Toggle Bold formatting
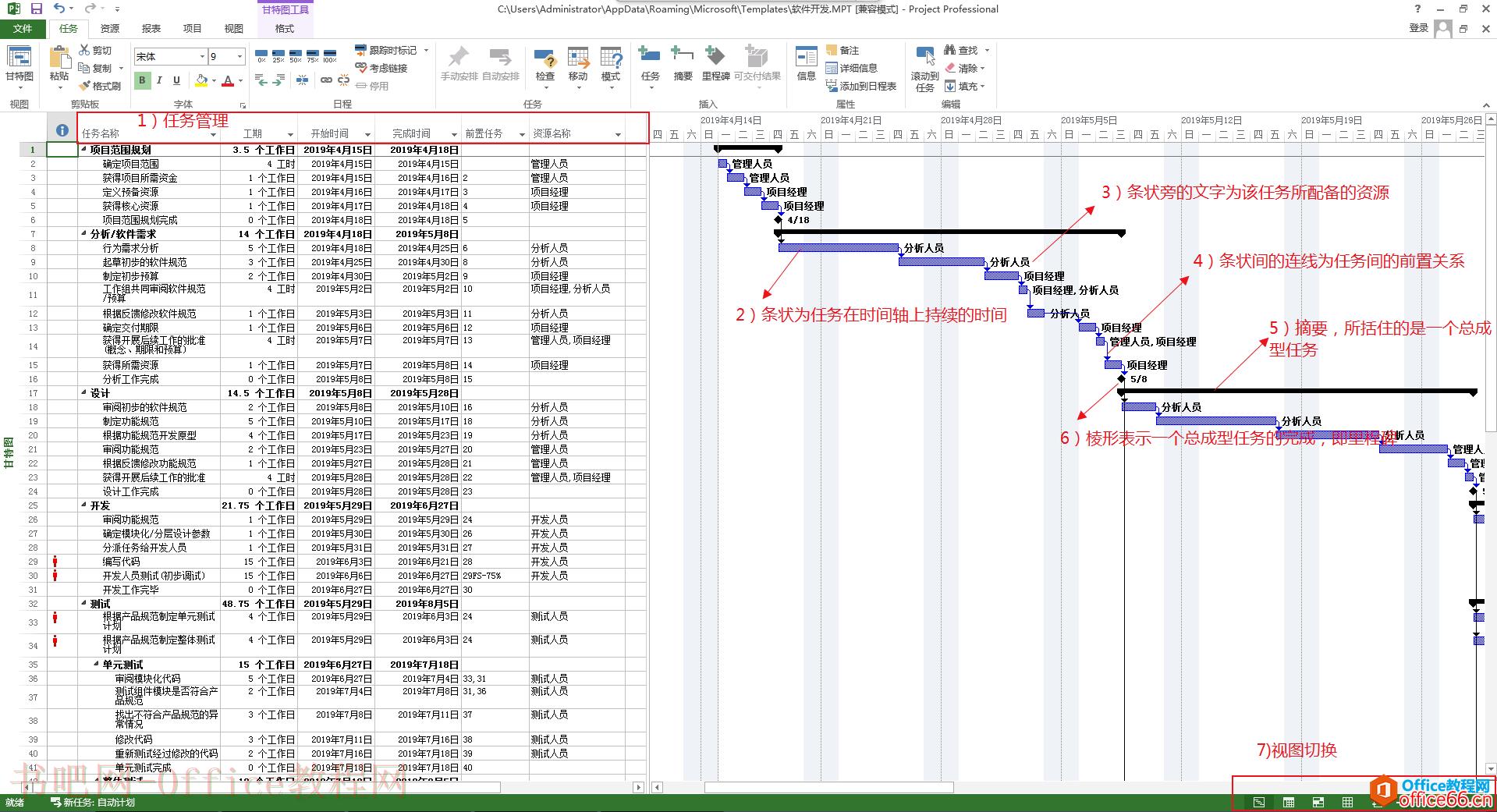Viewport: 1497px width, 812px height. point(142,80)
